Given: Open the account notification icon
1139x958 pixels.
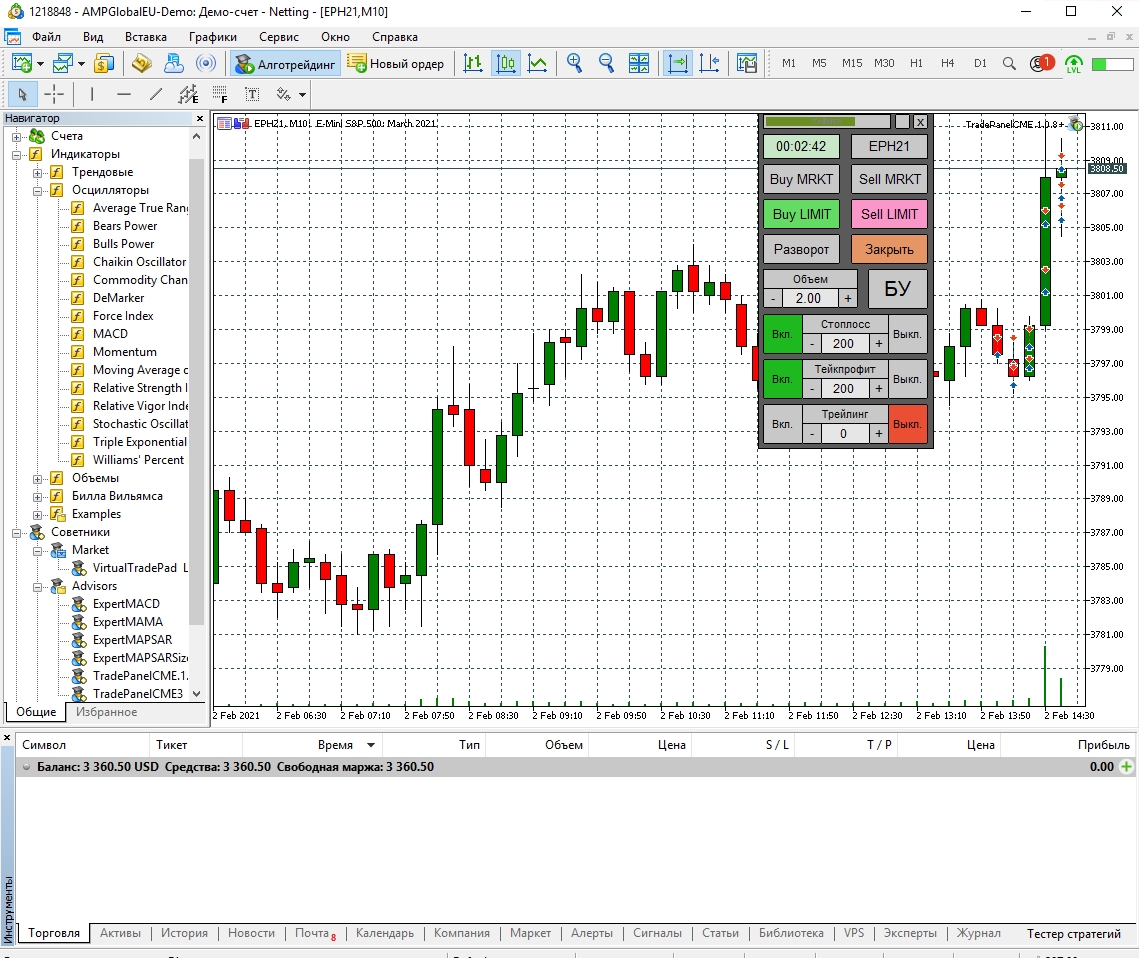Looking at the screenshot, I should [1042, 64].
